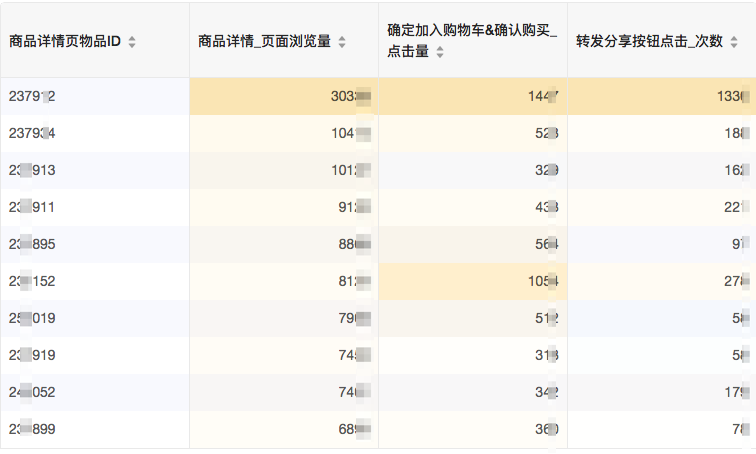Select the 商品详情页物品ID header text
Viewport: 756px width, 454px height.
[x=65, y=42]
